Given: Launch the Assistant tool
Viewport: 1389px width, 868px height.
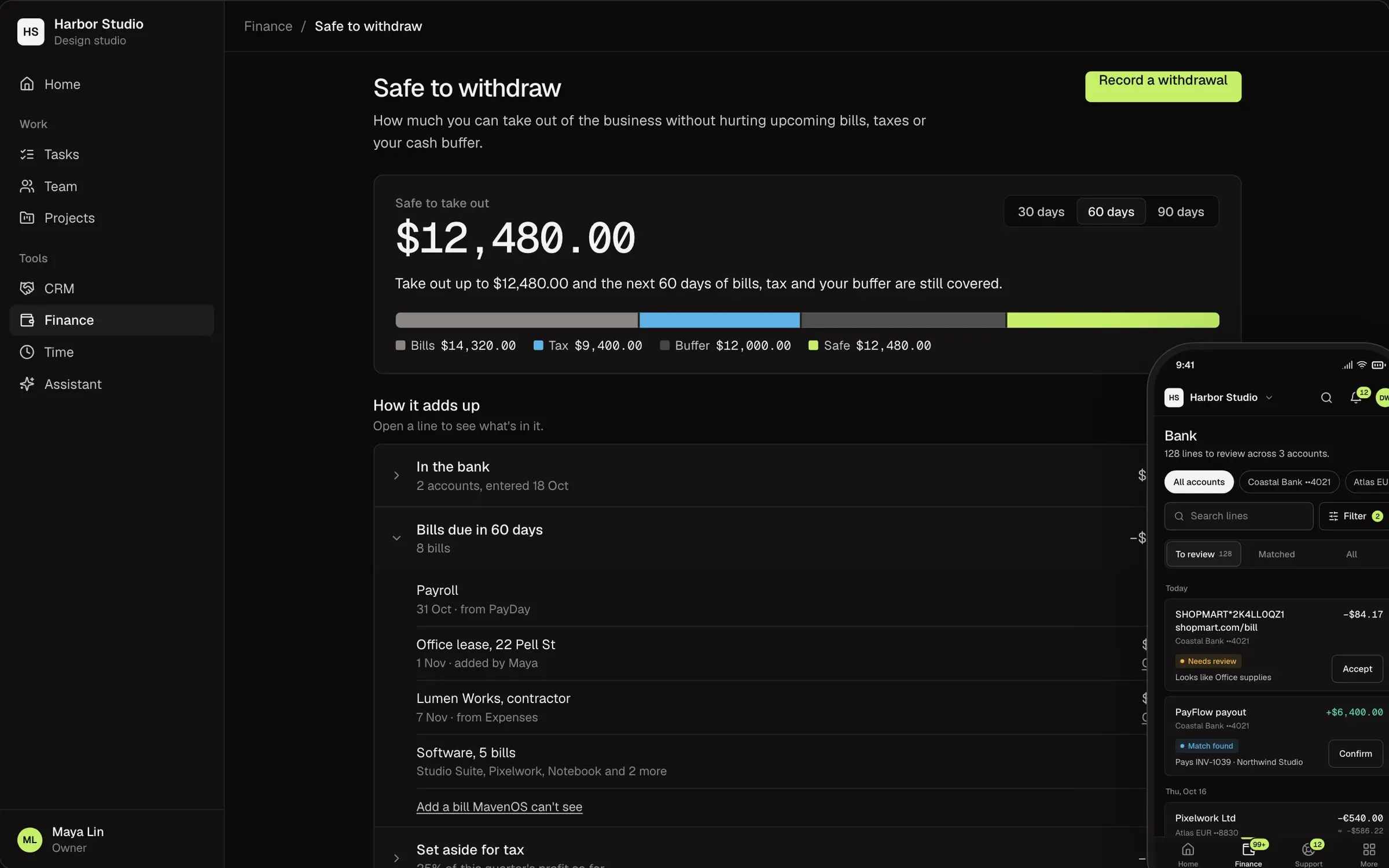Looking at the screenshot, I should point(112,384).
